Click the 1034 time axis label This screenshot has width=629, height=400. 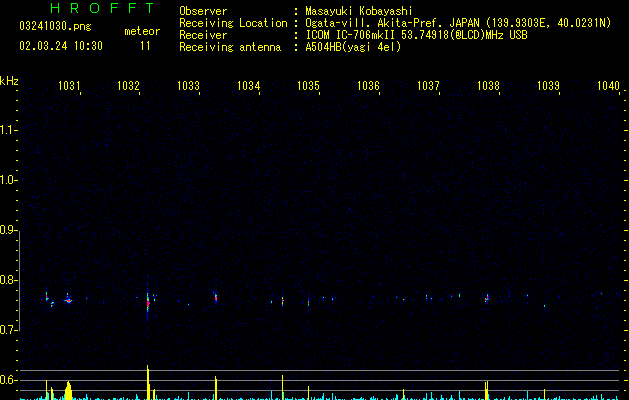(248, 85)
